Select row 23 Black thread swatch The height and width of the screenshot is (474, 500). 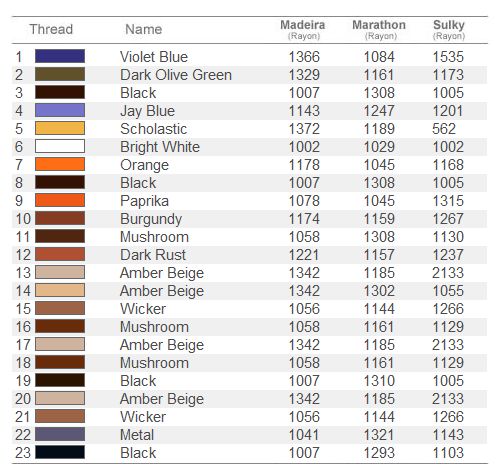pos(60,452)
